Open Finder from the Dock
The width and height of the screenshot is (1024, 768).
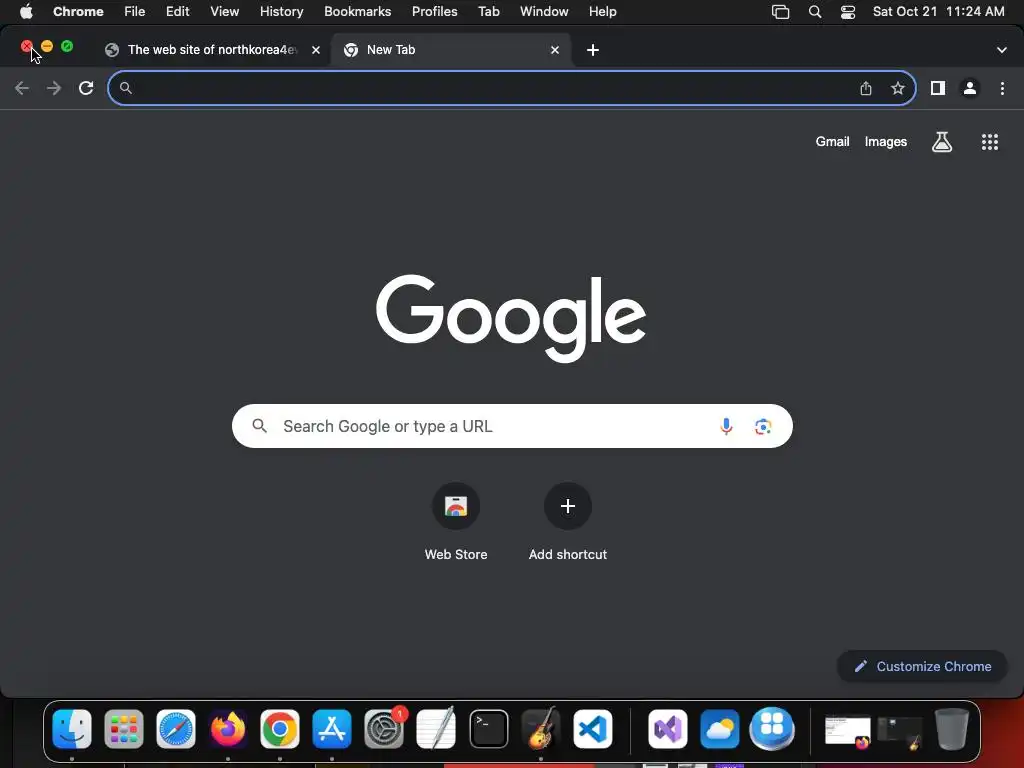tap(72, 729)
